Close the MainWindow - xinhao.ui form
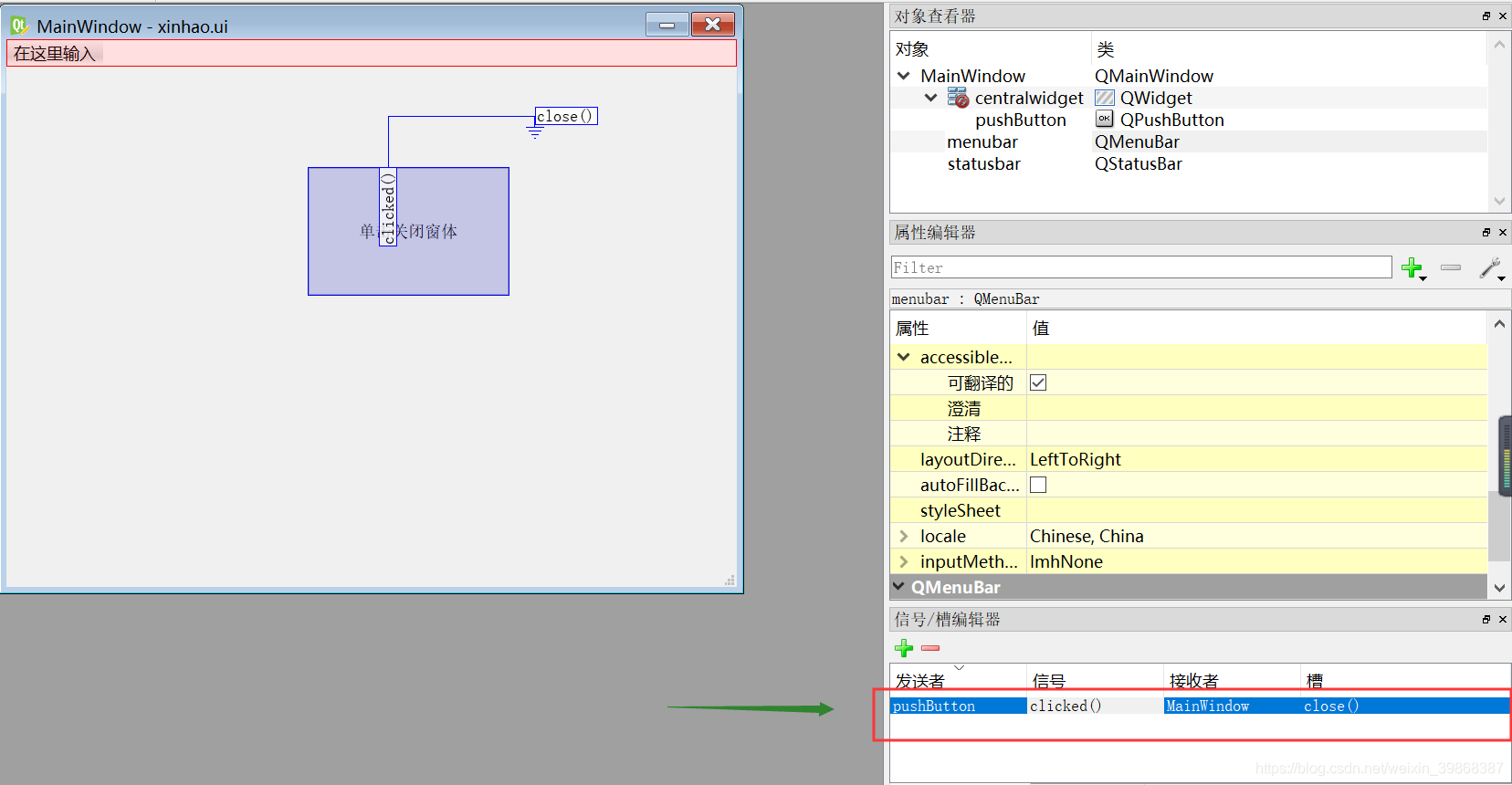 tap(713, 25)
